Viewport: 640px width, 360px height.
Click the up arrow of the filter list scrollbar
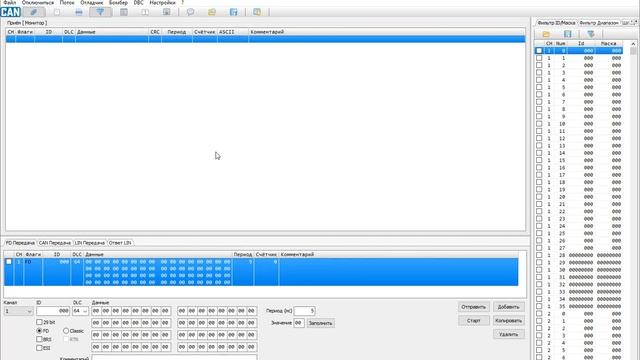coord(633,44)
